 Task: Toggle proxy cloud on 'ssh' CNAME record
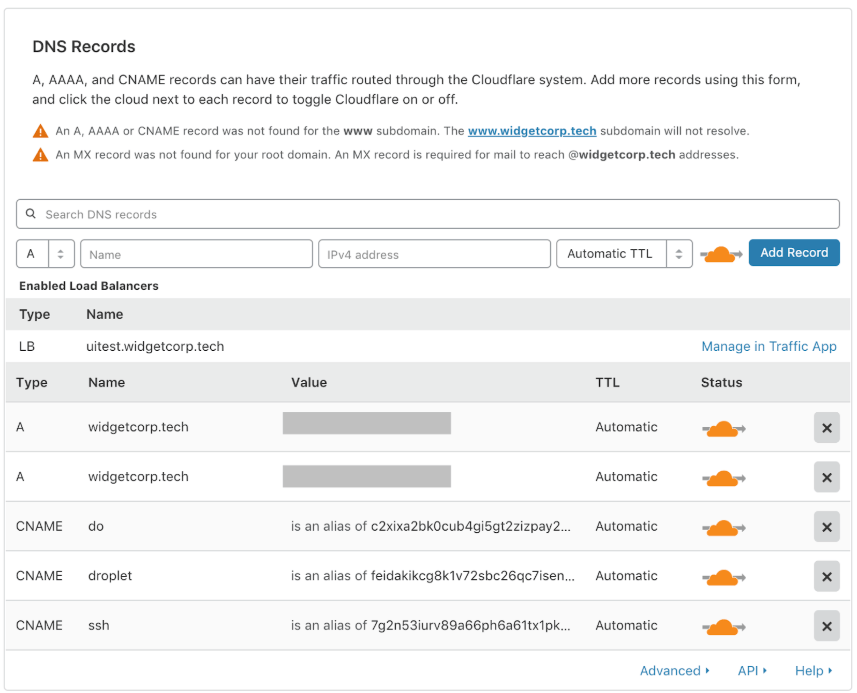click(723, 626)
